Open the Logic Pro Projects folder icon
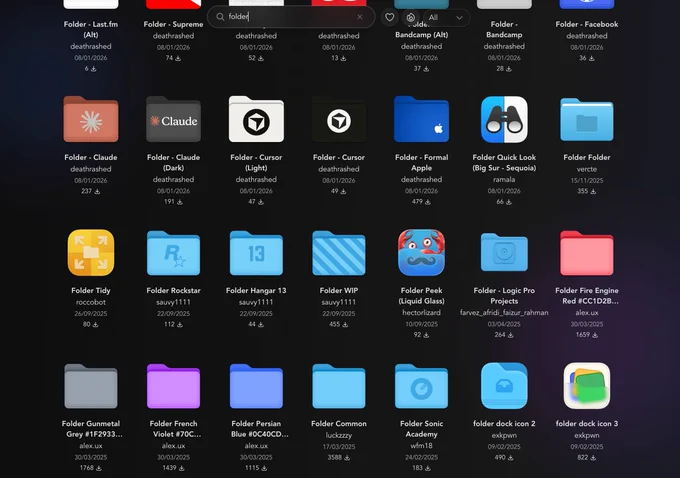680x478 pixels. coord(504,252)
